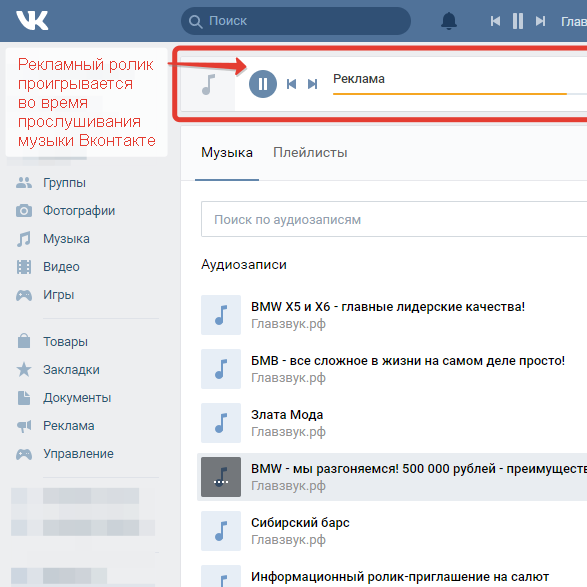Open Реклама via the megaphone icon
The height and width of the screenshot is (587, 587).
[24, 426]
